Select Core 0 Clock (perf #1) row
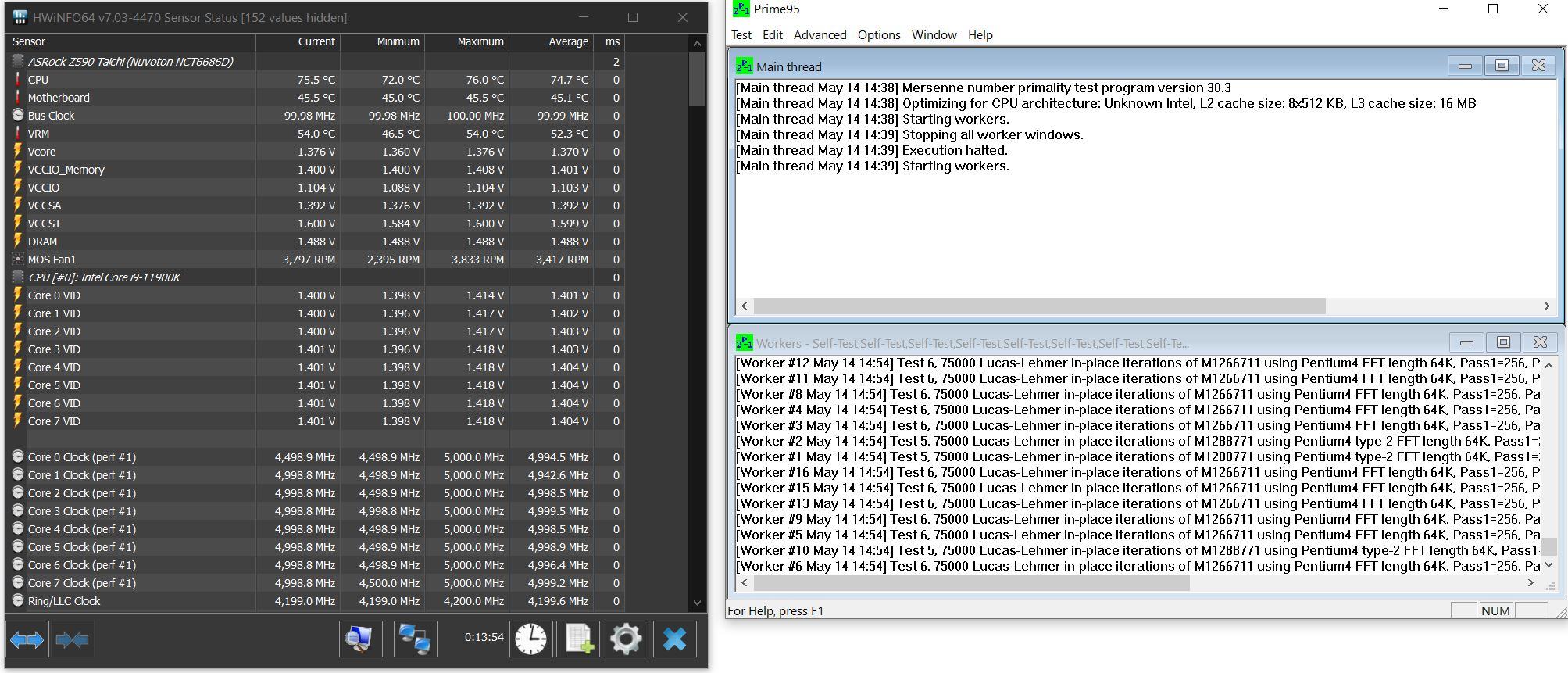The image size is (1568, 673). click(x=315, y=456)
